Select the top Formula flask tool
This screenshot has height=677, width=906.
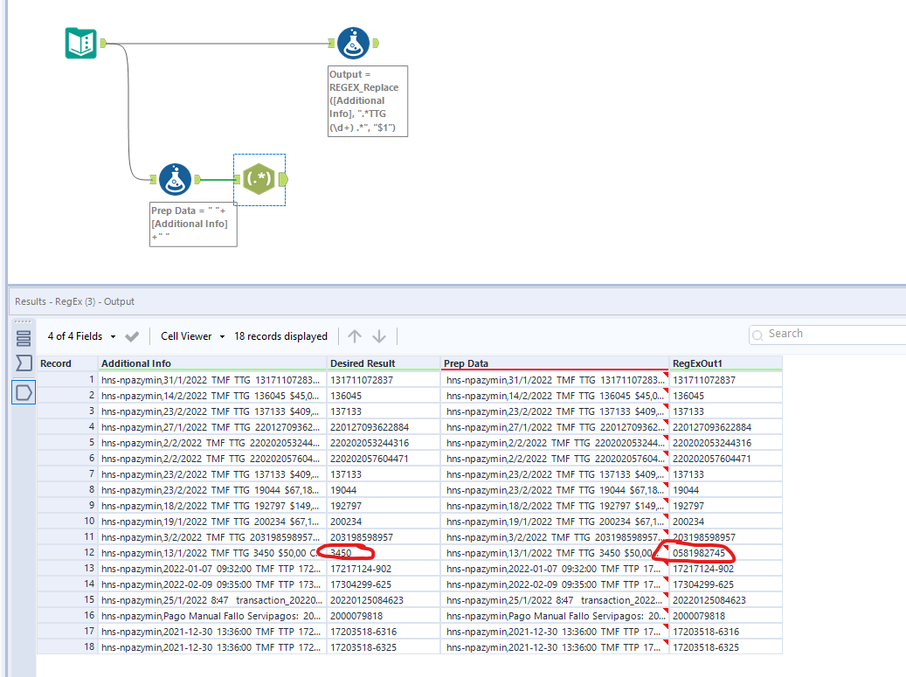(x=353, y=43)
